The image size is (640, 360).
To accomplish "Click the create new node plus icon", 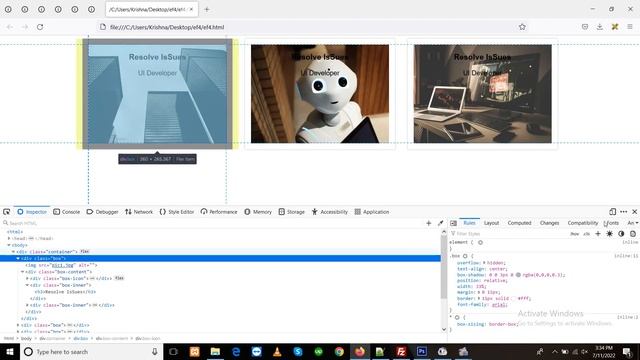I will tap(429, 223).
